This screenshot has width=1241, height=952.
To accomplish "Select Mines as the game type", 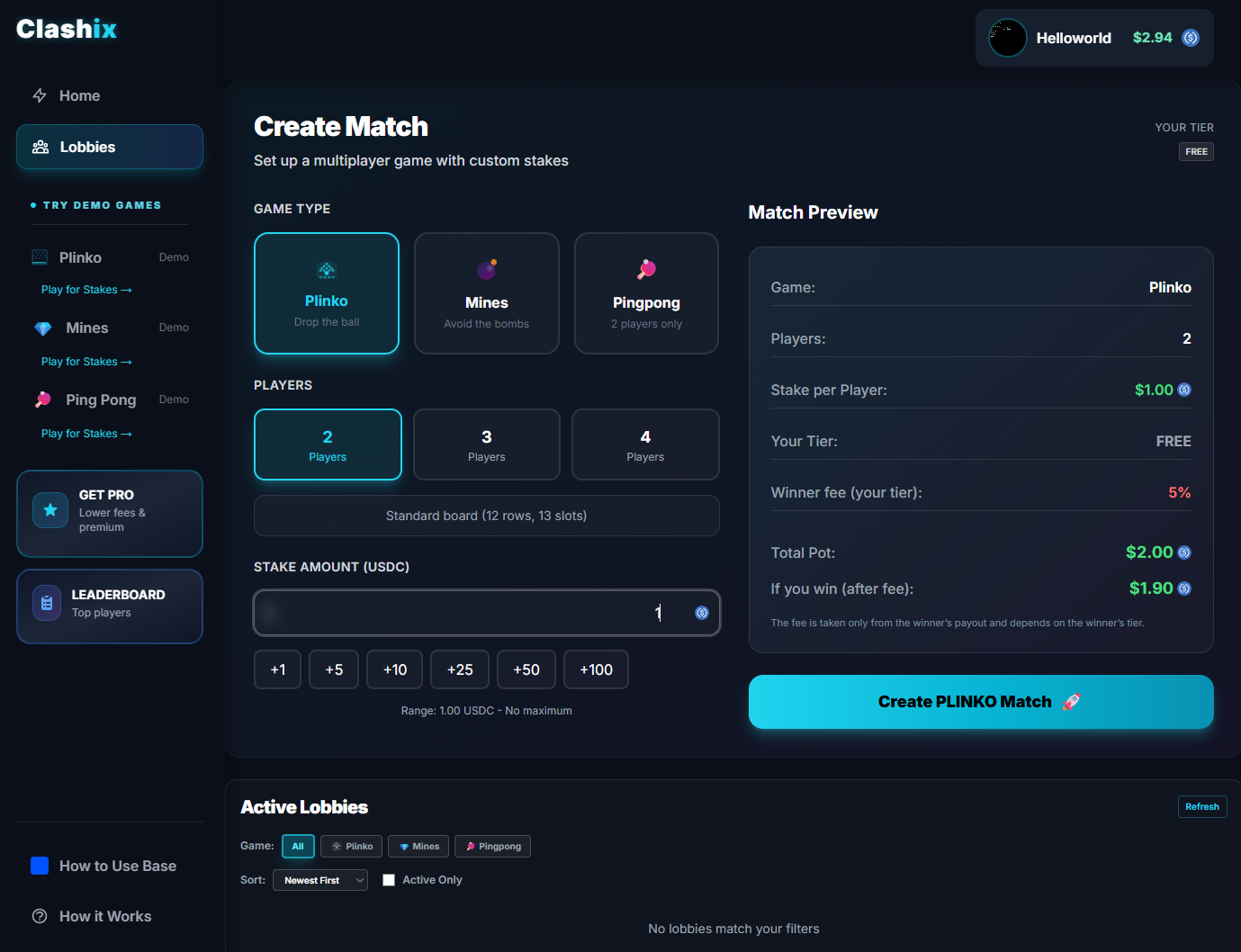I will (x=486, y=293).
